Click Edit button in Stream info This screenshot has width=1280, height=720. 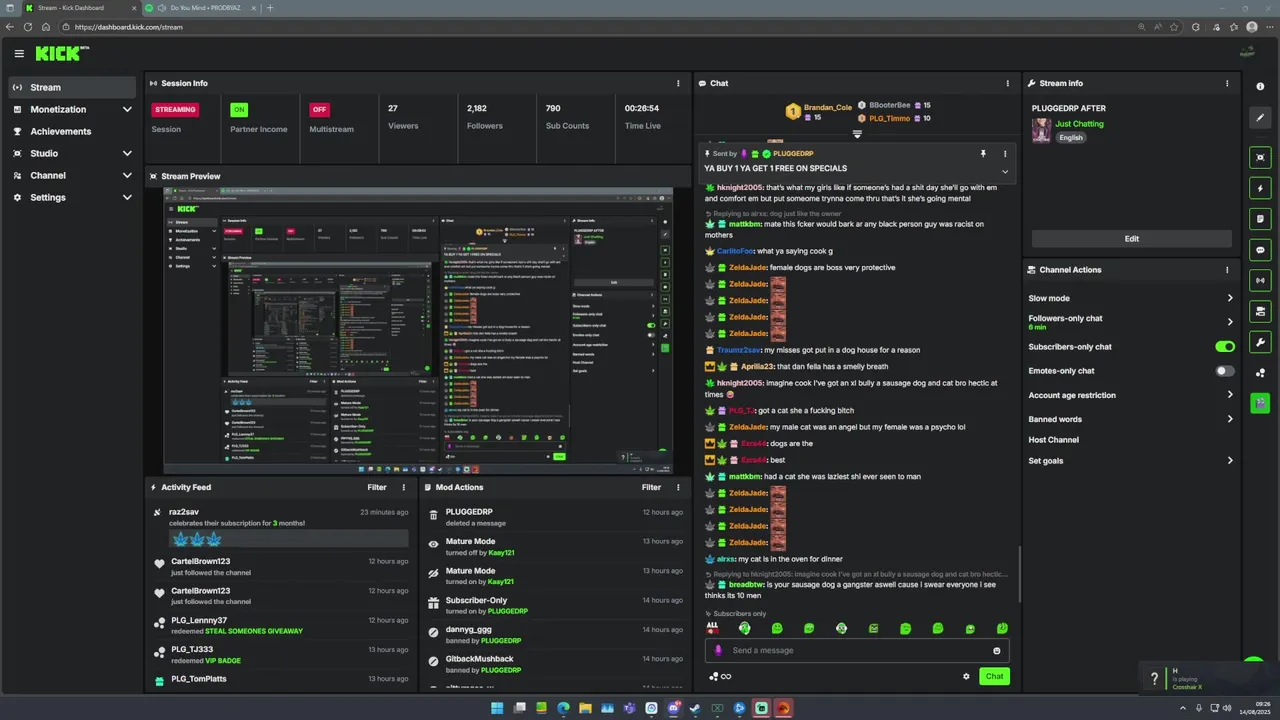point(1131,239)
